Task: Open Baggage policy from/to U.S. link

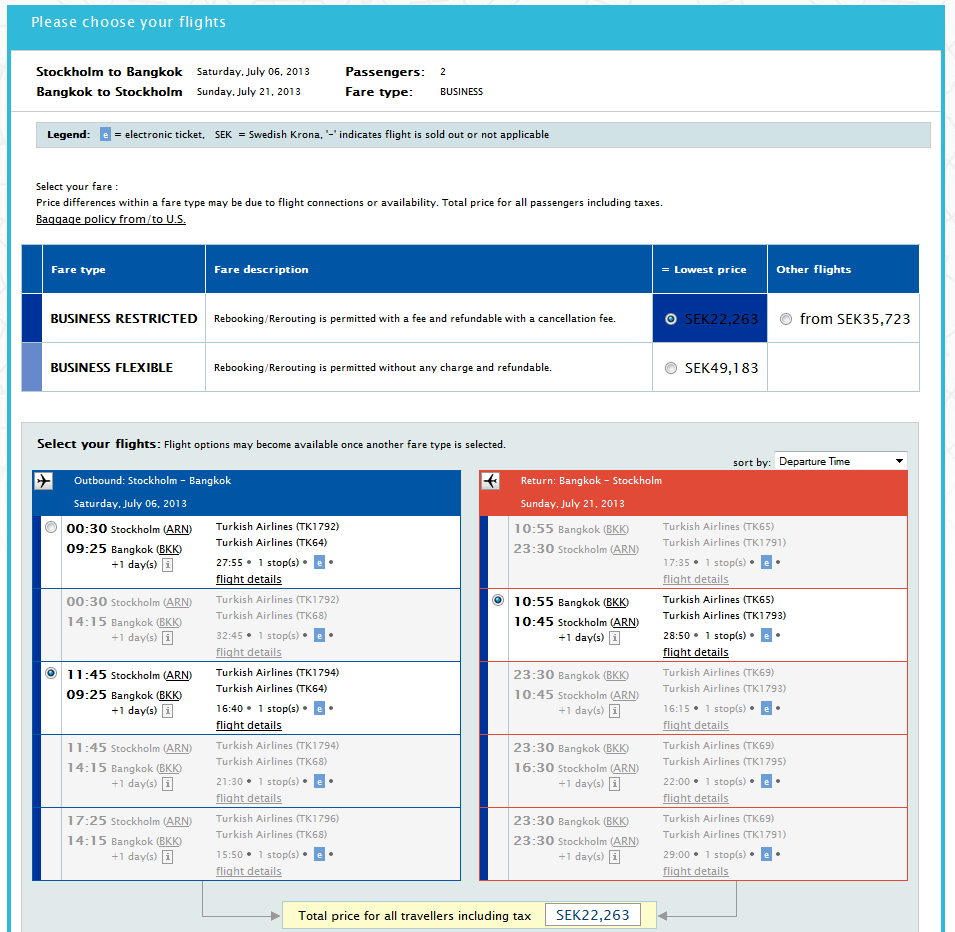Action: [111, 219]
